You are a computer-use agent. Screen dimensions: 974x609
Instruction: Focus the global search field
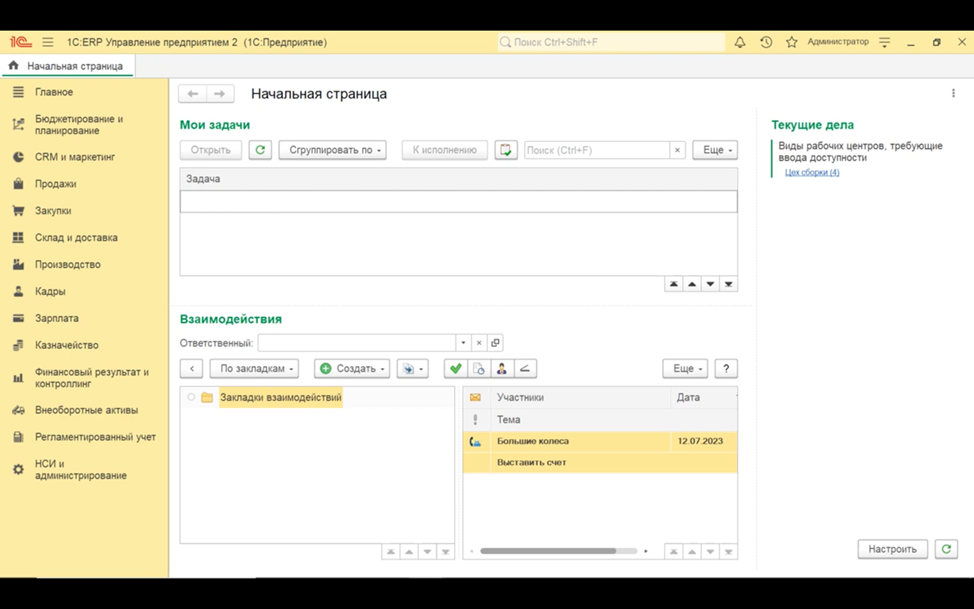(611, 42)
